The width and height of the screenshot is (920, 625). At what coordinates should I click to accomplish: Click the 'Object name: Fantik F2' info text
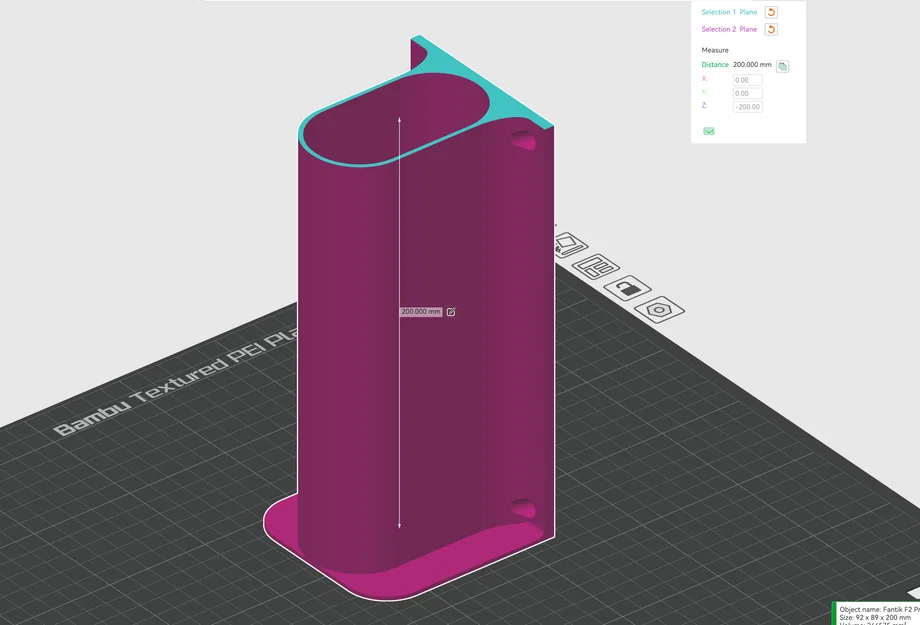879,609
